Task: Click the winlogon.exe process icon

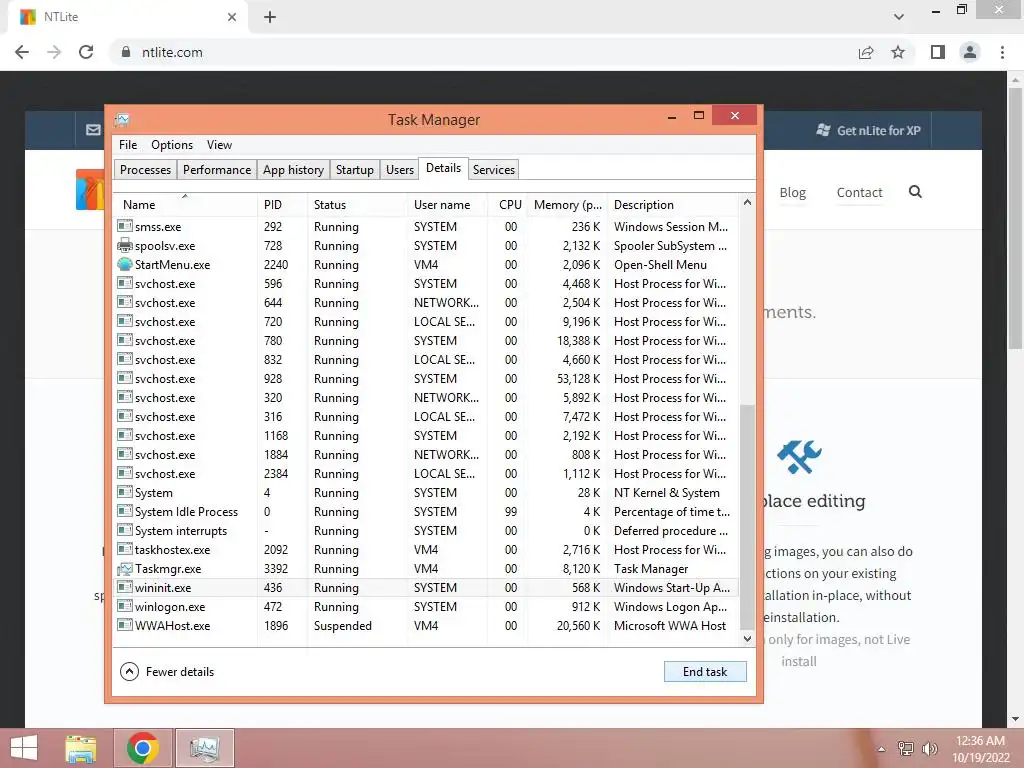Action: (x=125, y=607)
